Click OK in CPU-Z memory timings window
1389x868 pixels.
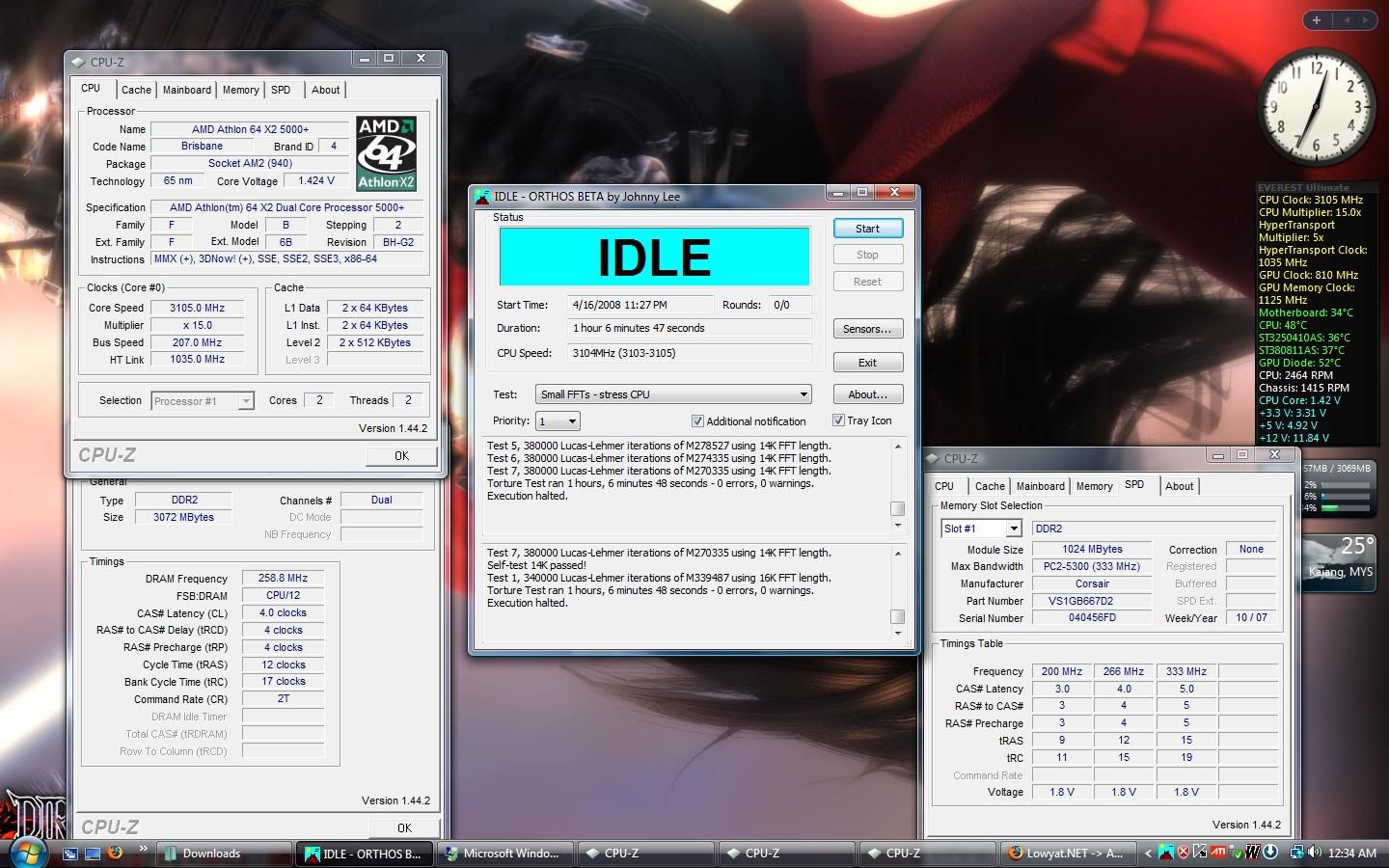pyautogui.click(x=404, y=827)
